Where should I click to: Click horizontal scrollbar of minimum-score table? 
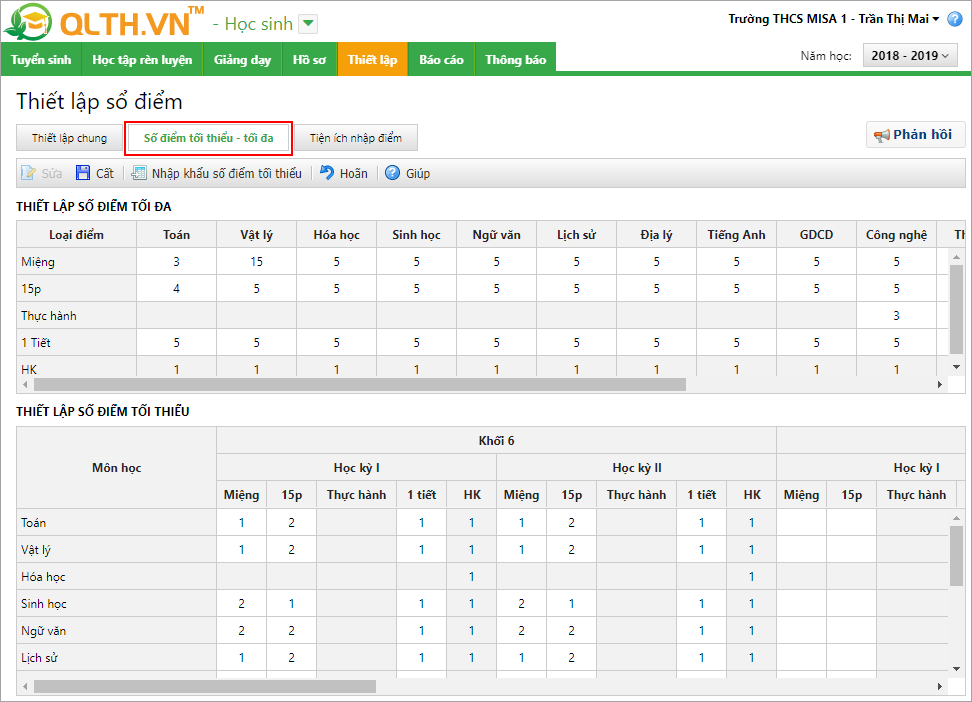tap(205, 686)
